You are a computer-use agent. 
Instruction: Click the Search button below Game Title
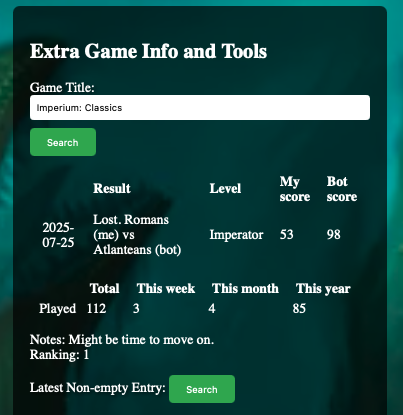coord(63,142)
